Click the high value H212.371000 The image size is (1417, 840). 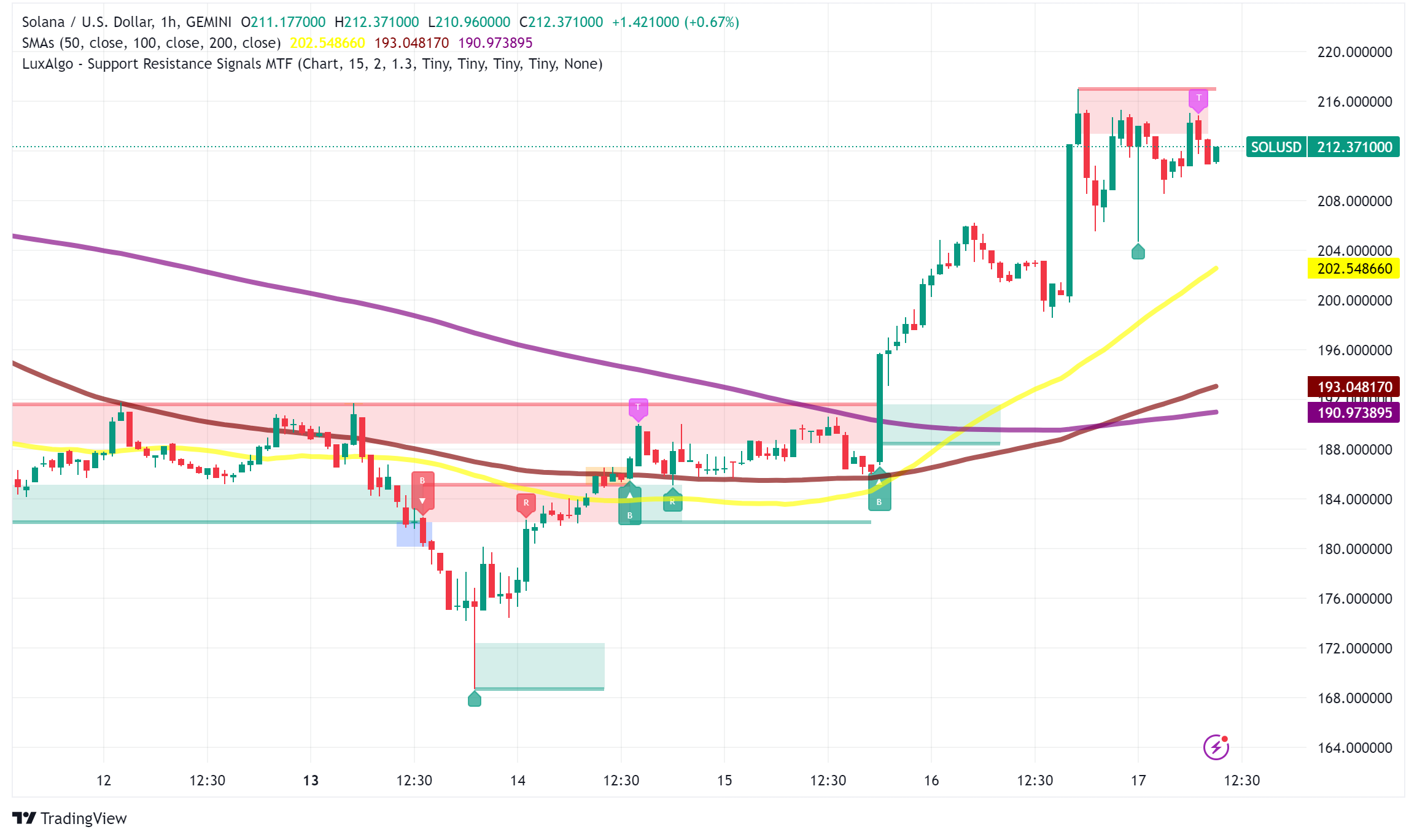[376, 22]
